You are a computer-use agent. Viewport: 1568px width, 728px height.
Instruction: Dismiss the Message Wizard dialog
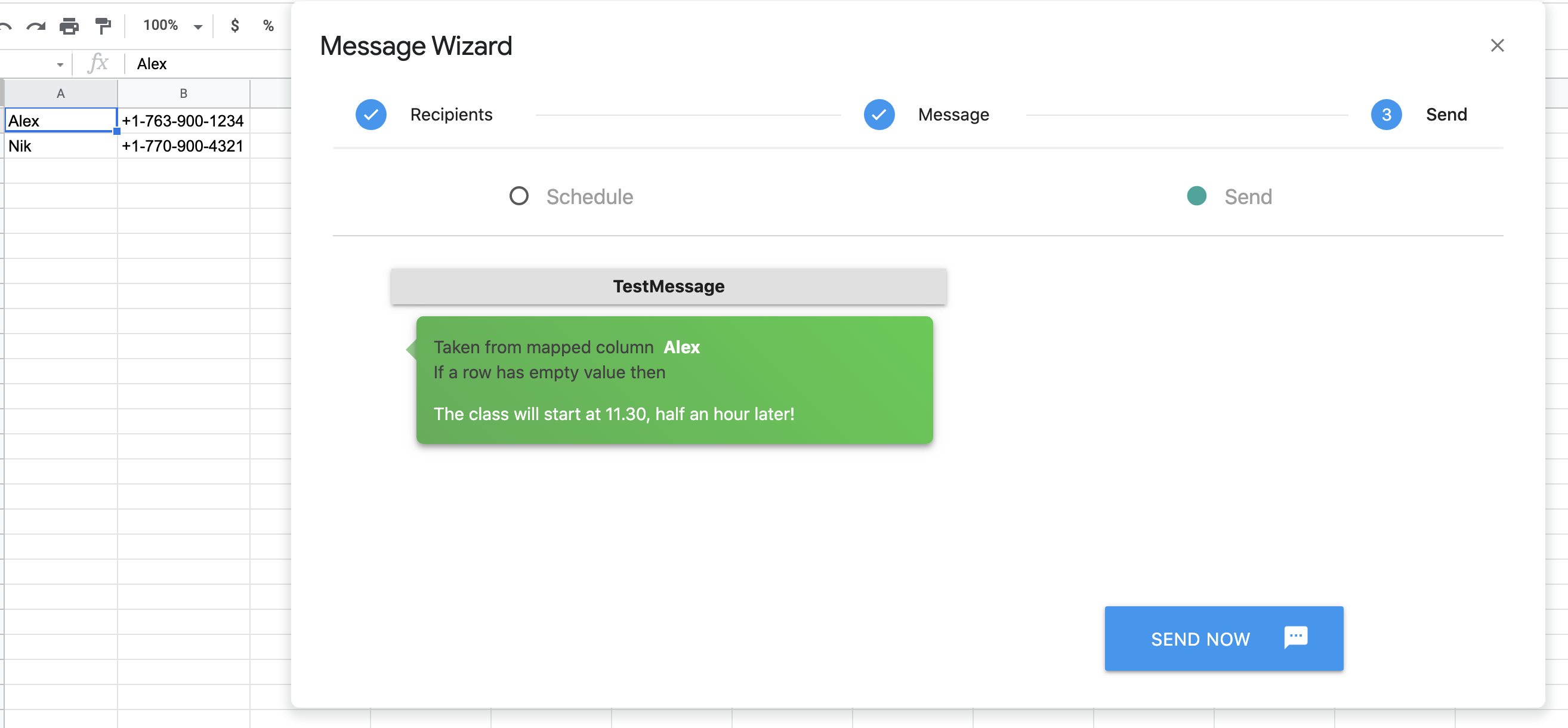[x=1498, y=45]
